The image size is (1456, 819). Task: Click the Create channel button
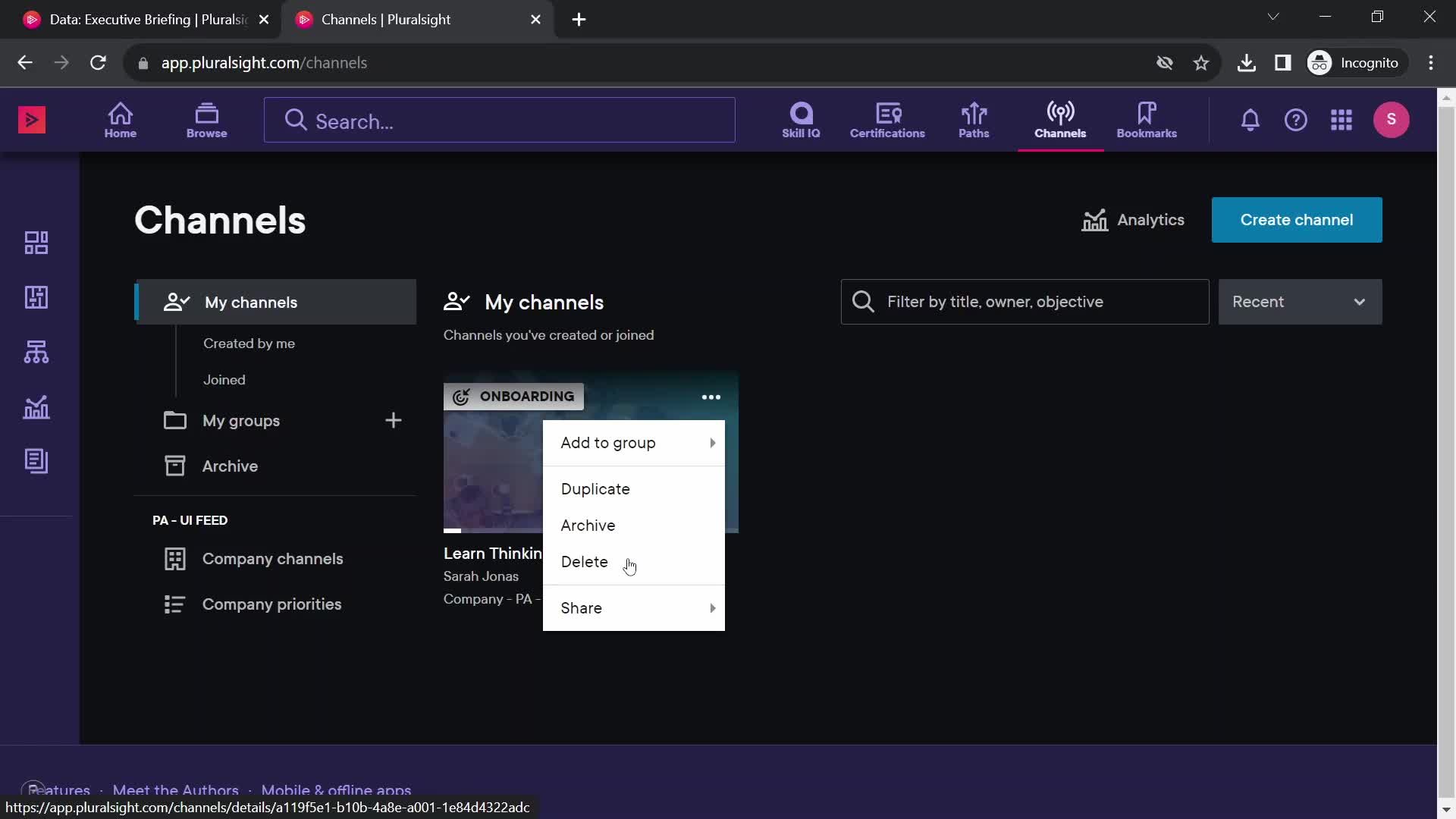point(1296,219)
